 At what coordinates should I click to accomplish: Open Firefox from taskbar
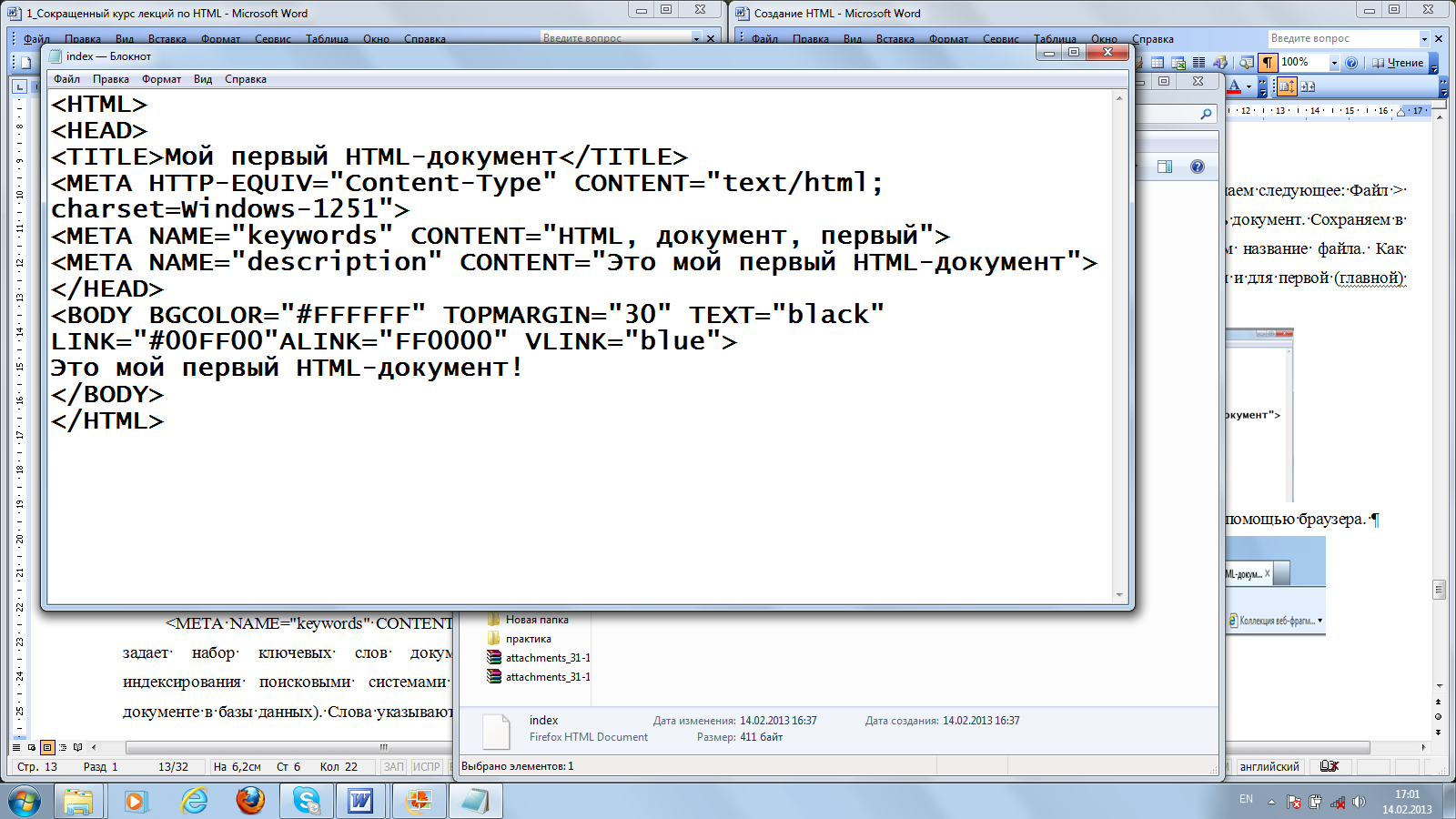[x=250, y=802]
